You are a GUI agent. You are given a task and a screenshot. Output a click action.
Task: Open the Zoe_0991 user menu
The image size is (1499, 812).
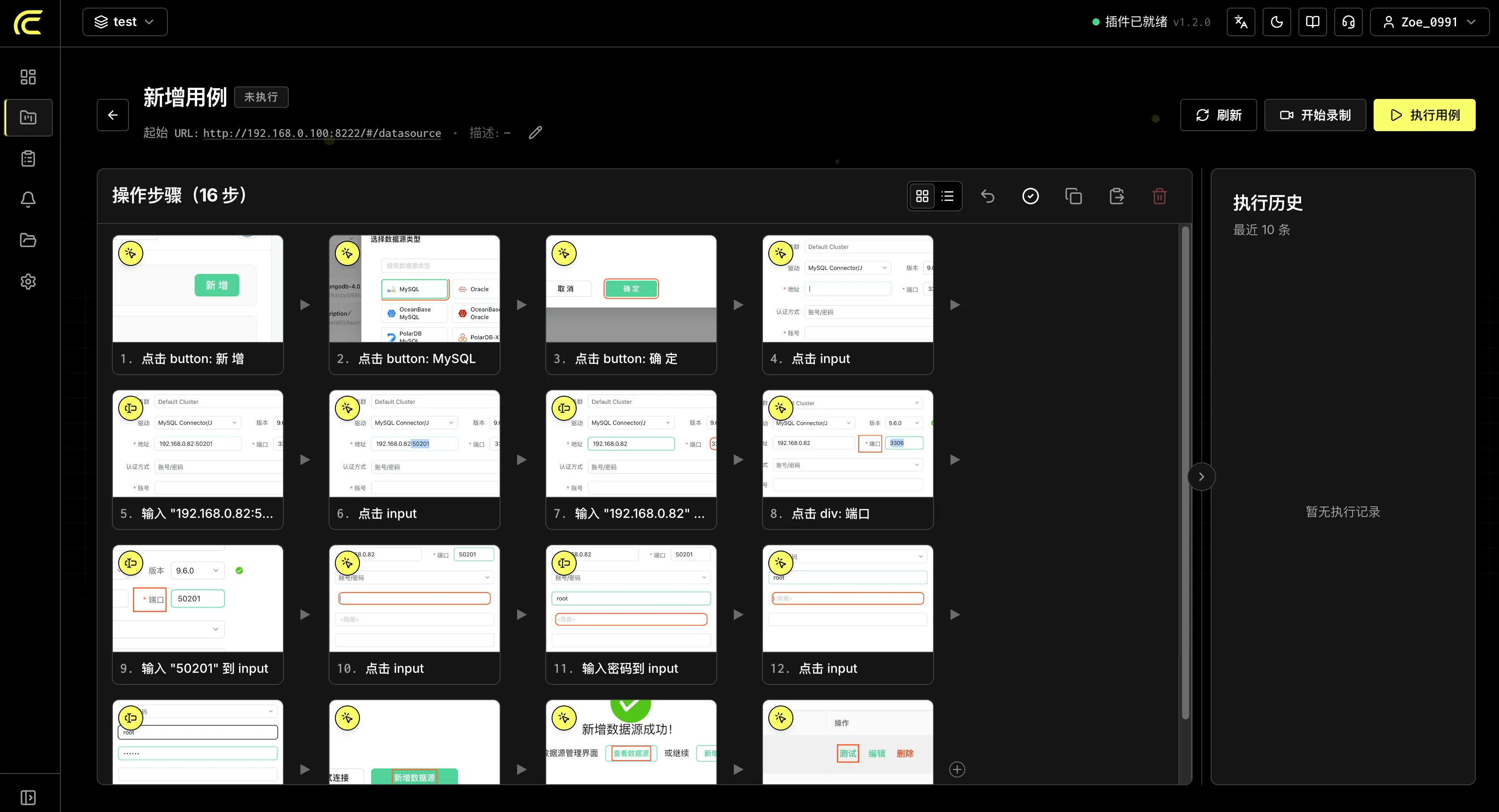(x=1429, y=22)
